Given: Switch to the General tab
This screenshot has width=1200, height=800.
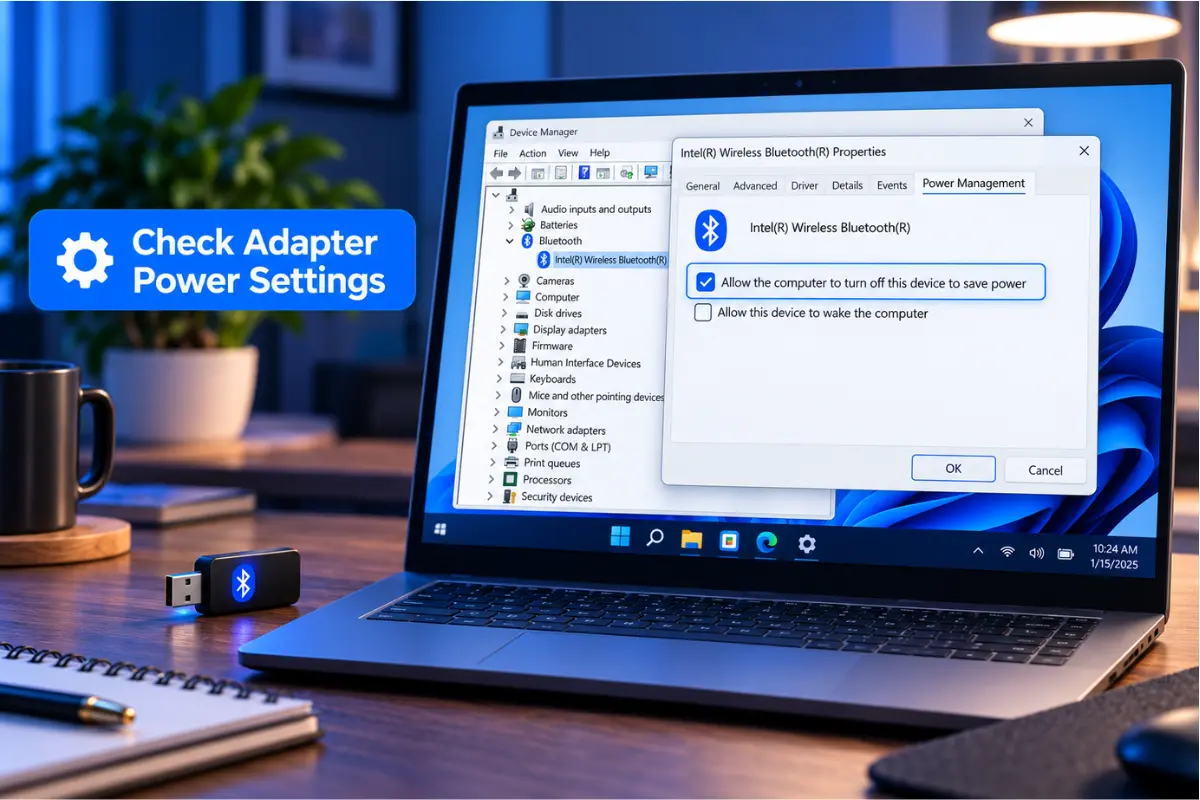Looking at the screenshot, I should [703, 186].
